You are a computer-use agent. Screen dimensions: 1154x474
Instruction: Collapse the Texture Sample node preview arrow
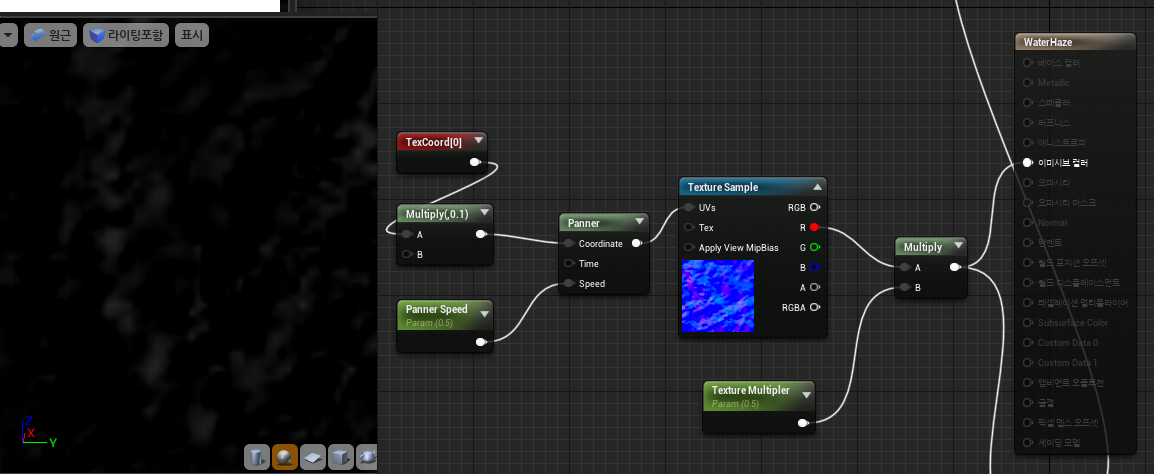pos(817,187)
